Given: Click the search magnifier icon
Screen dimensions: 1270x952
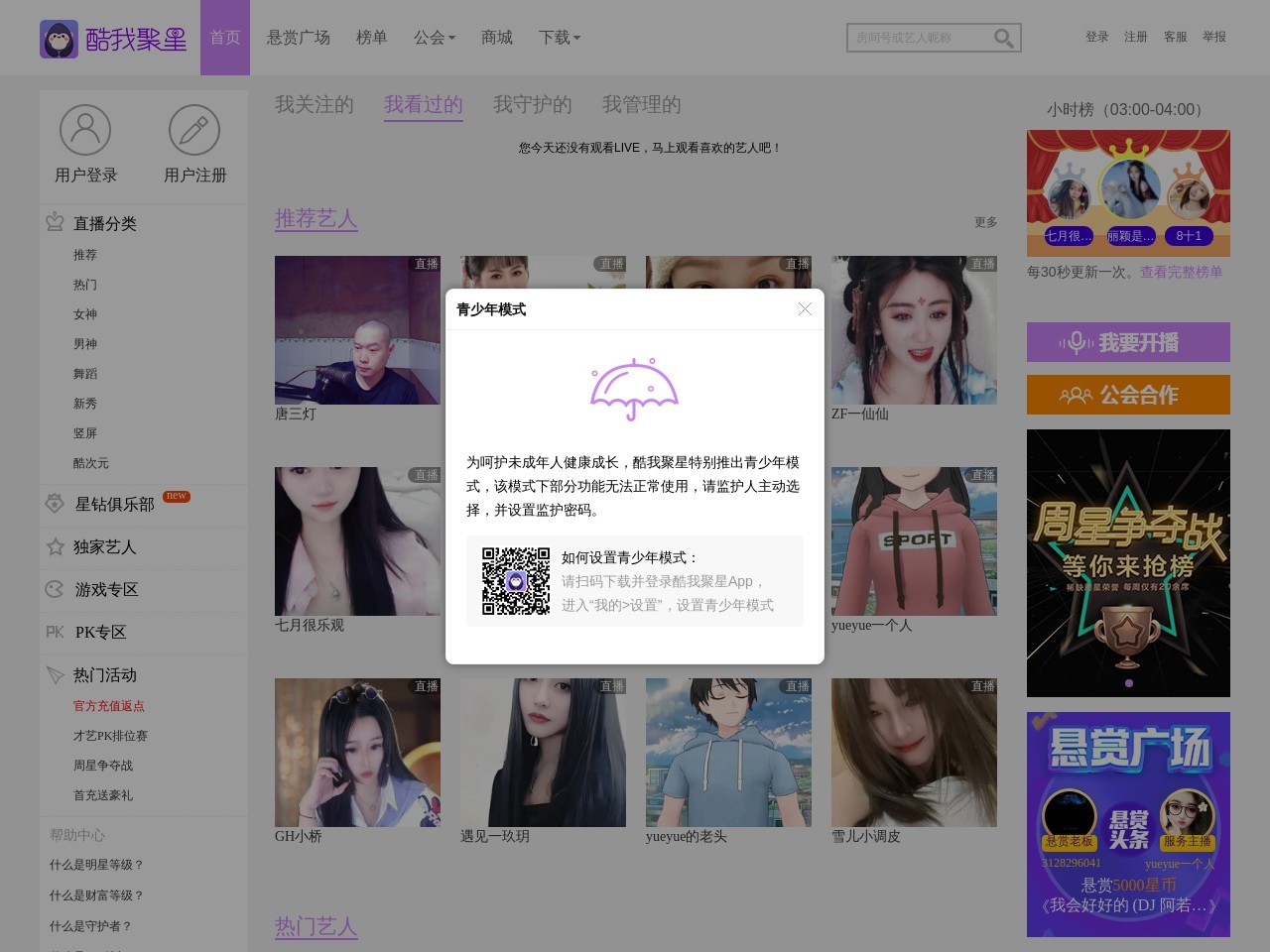Looking at the screenshot, I should 1002,38.
